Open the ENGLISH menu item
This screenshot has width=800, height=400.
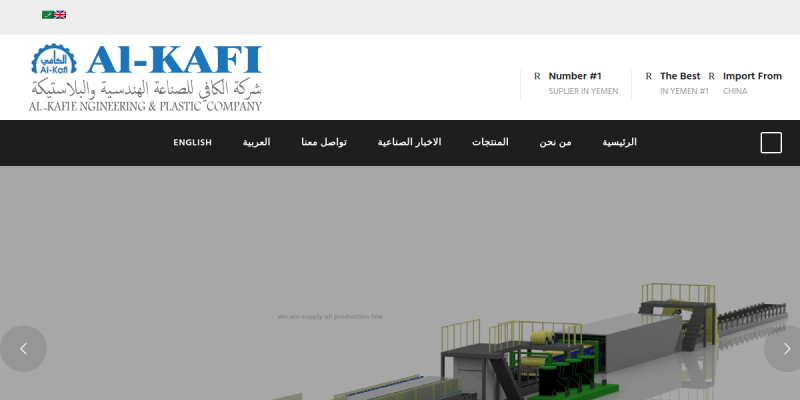[192, 142]
